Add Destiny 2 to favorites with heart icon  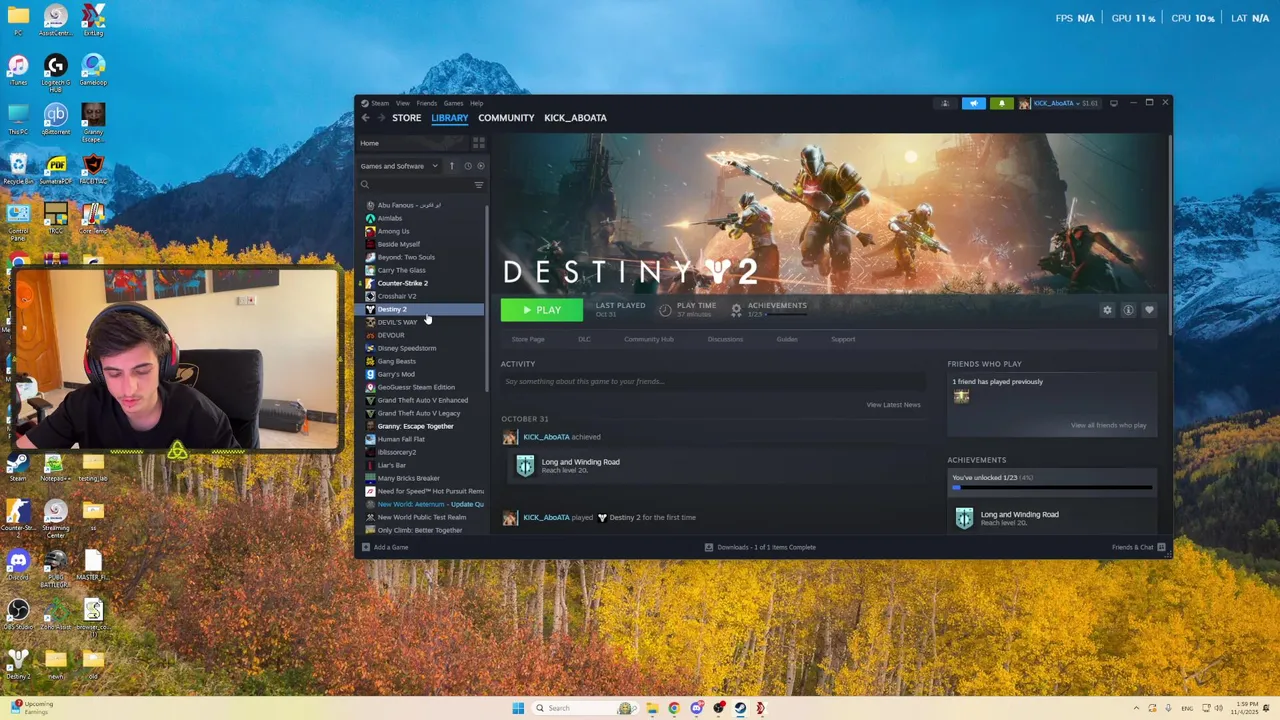click(1149, 310)
